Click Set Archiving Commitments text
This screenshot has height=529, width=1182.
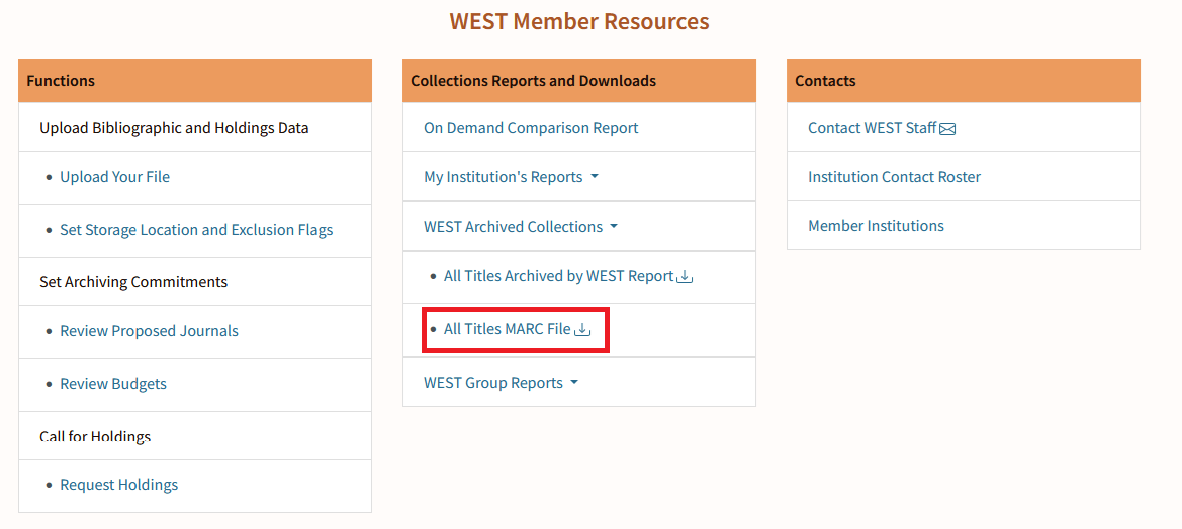[133, 282]
